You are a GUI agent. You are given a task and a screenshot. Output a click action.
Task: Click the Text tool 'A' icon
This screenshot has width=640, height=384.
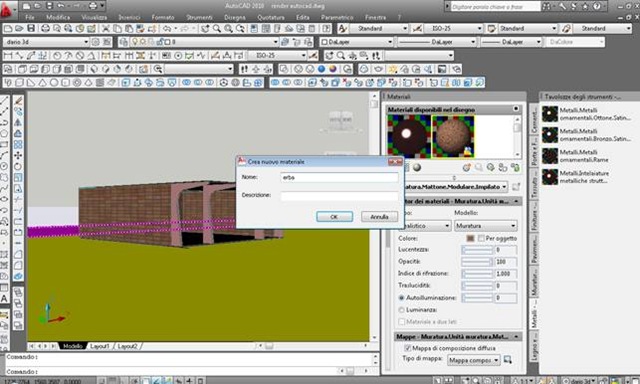(x=4, y=299)
